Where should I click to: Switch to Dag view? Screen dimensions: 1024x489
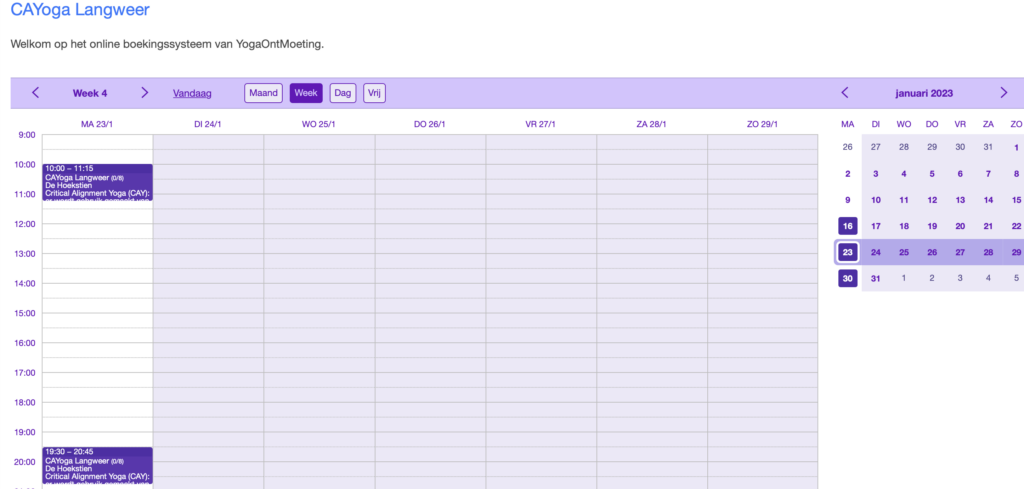tap(343, 93)
